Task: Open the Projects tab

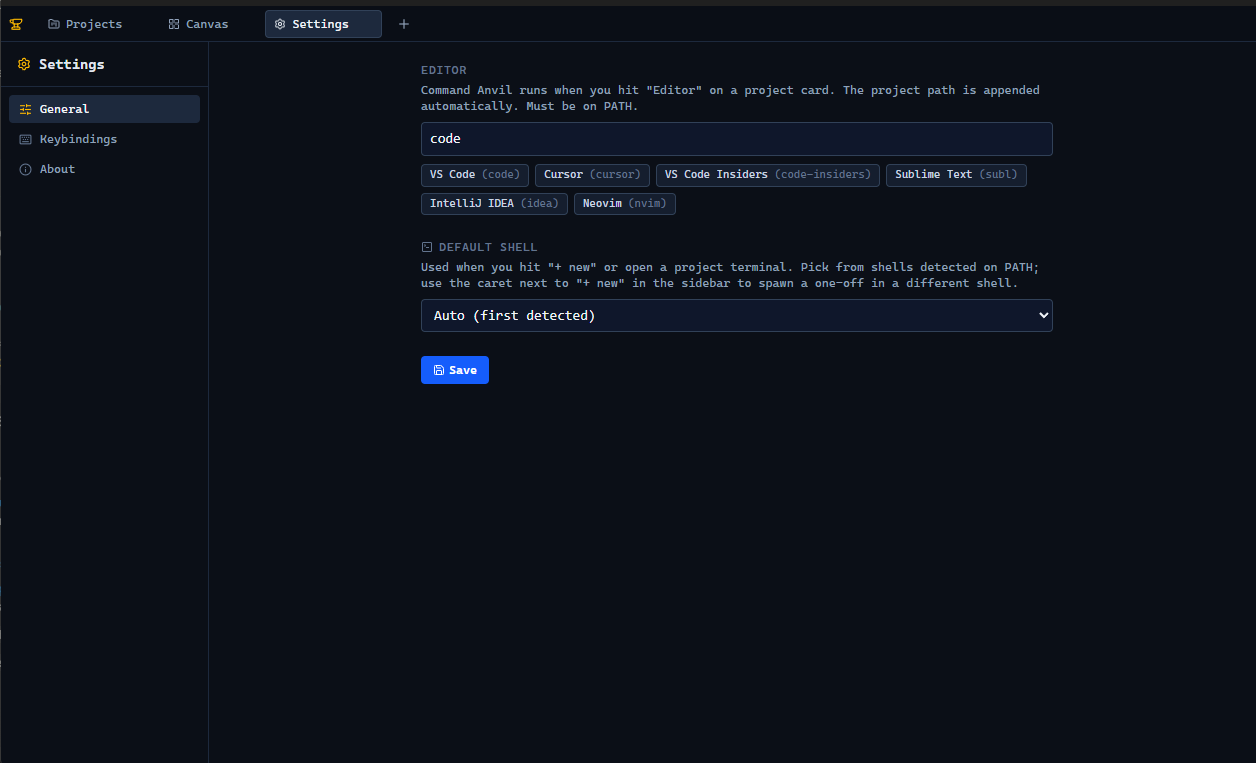Action: point(85,24)
